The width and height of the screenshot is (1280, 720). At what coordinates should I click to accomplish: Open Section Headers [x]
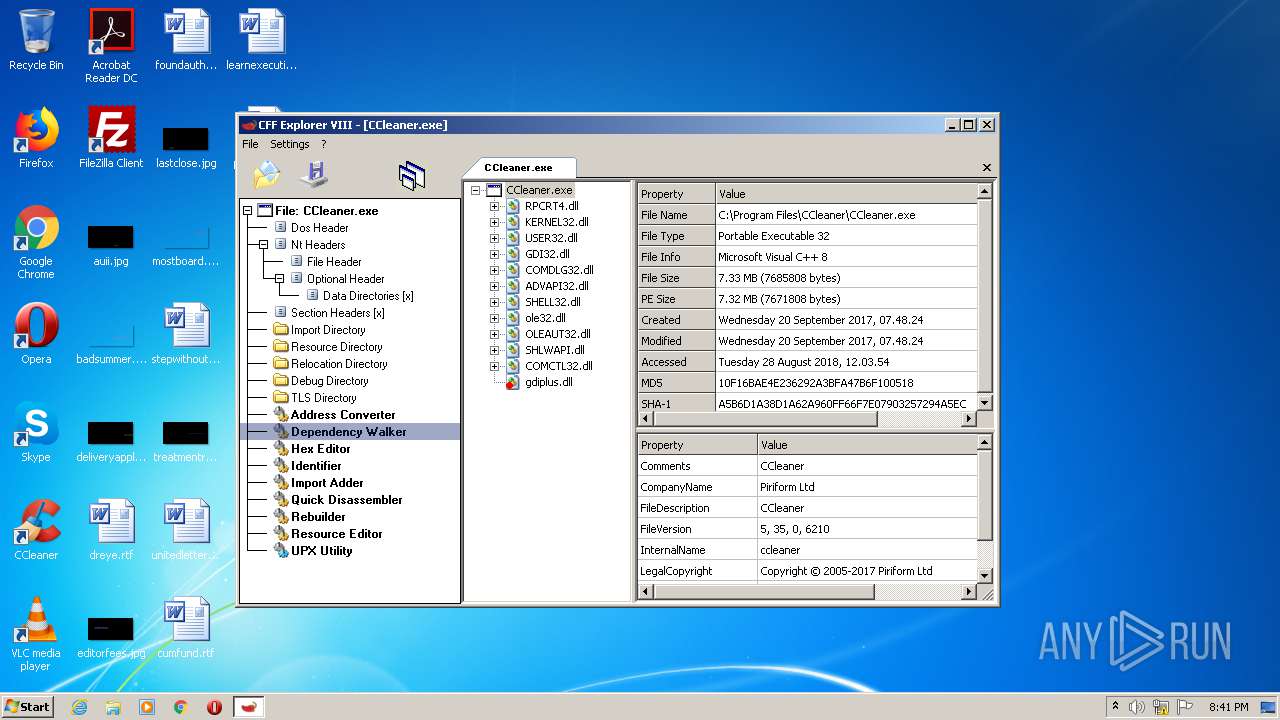(337, 313)
